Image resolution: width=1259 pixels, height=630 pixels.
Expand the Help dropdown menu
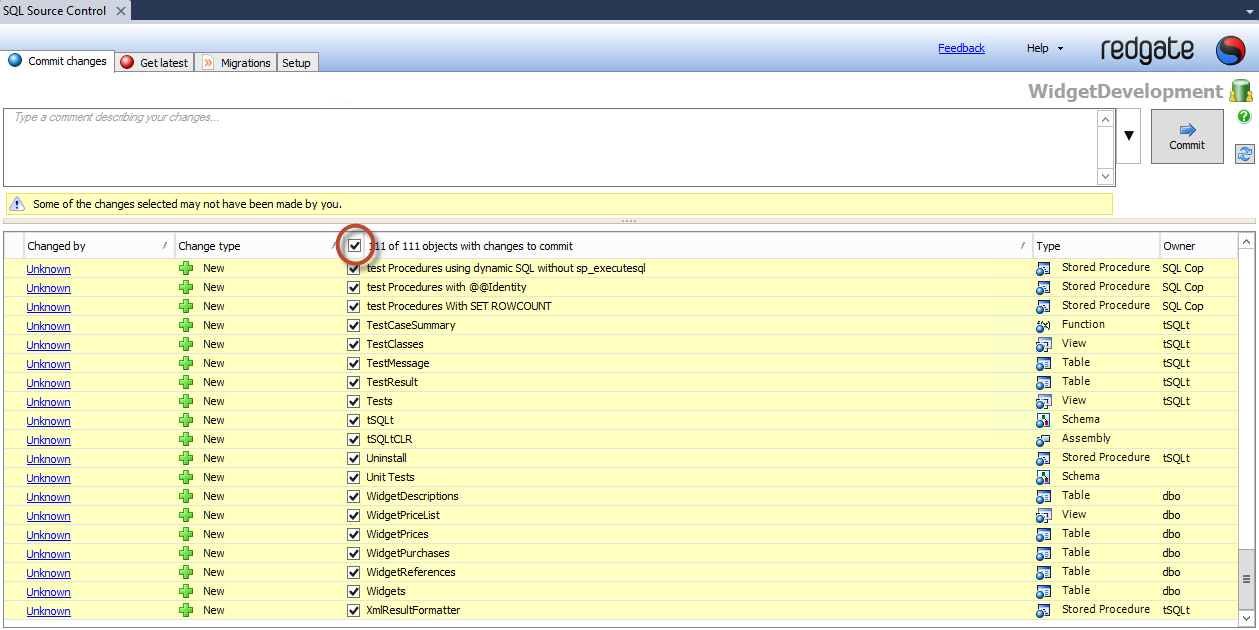pos(1045,48)
